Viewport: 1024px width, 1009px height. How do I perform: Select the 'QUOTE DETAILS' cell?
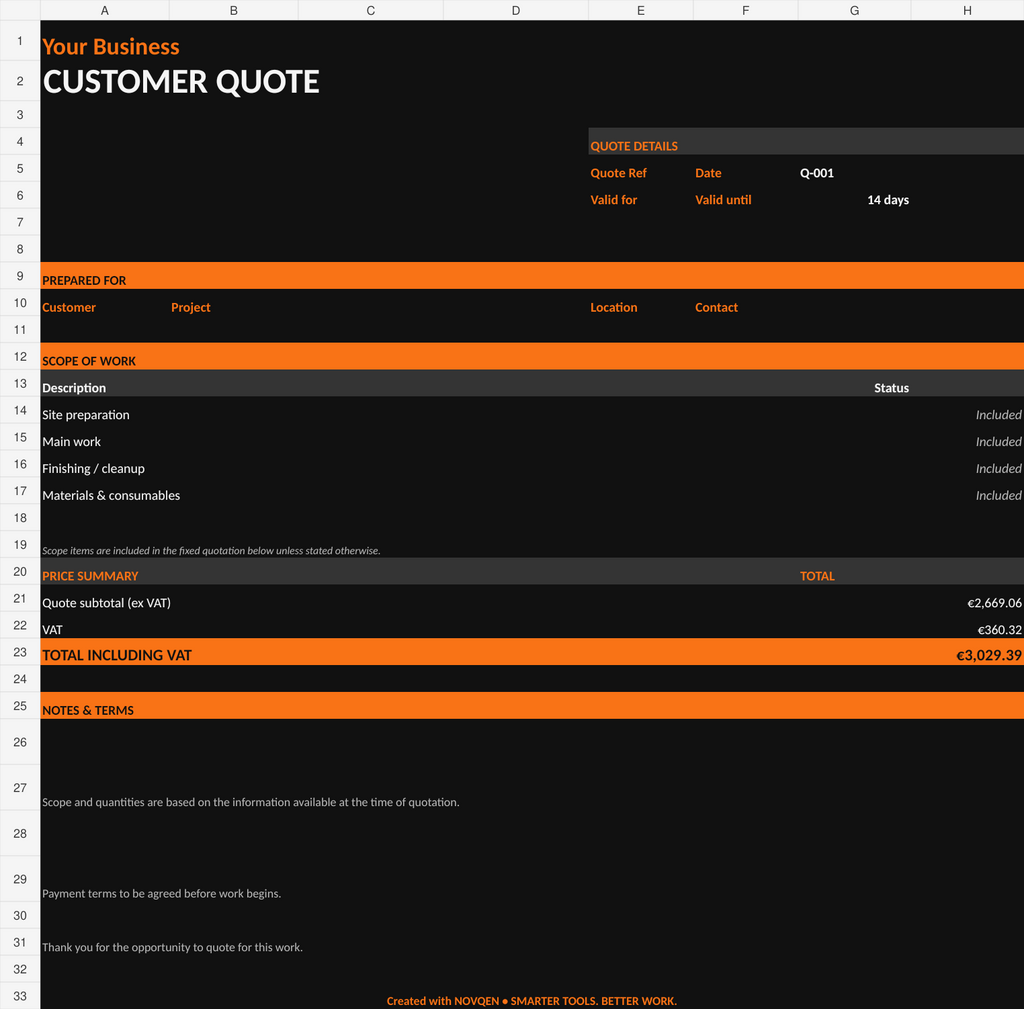tap(634, 146)
